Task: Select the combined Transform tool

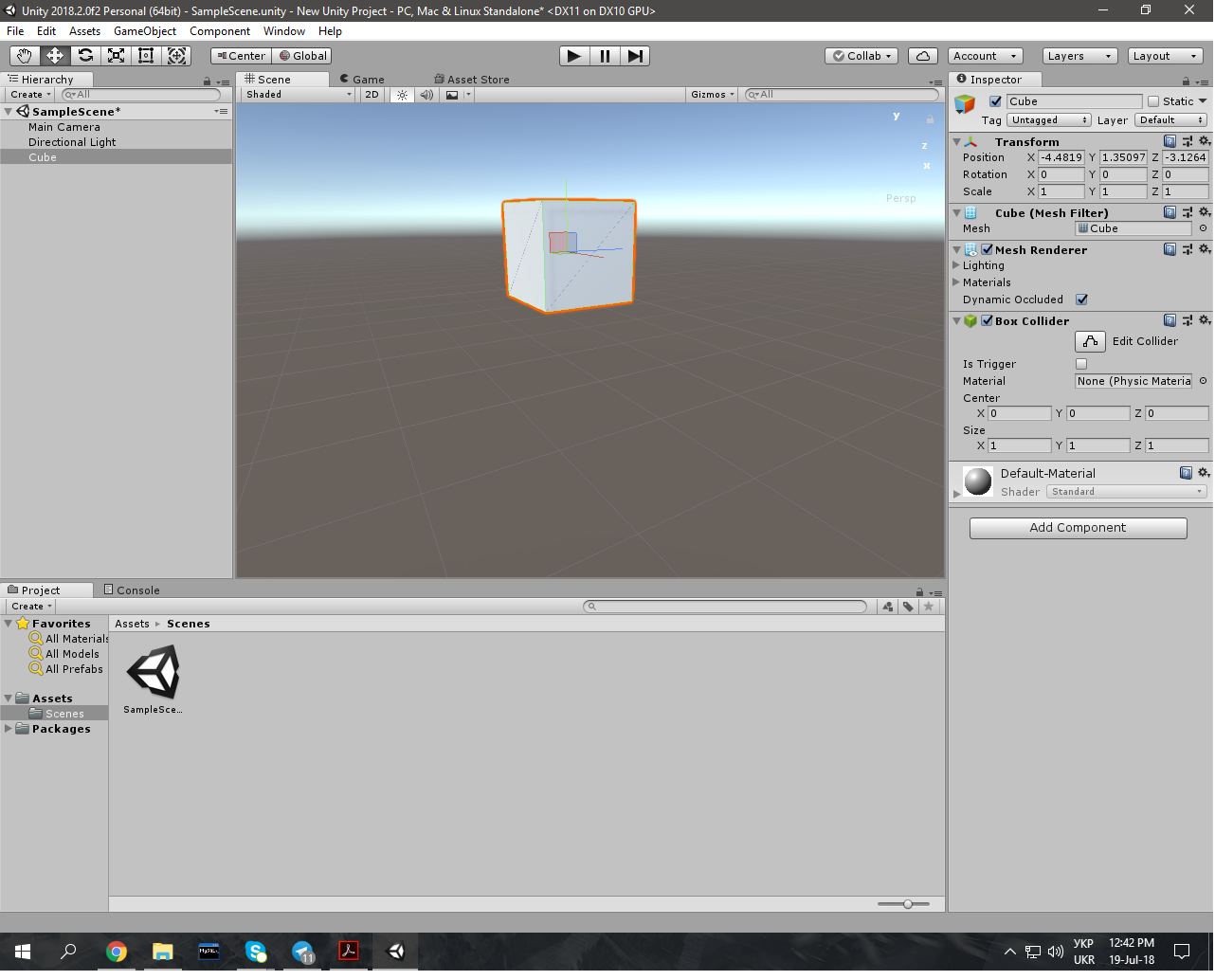Action: coord(177,56)
